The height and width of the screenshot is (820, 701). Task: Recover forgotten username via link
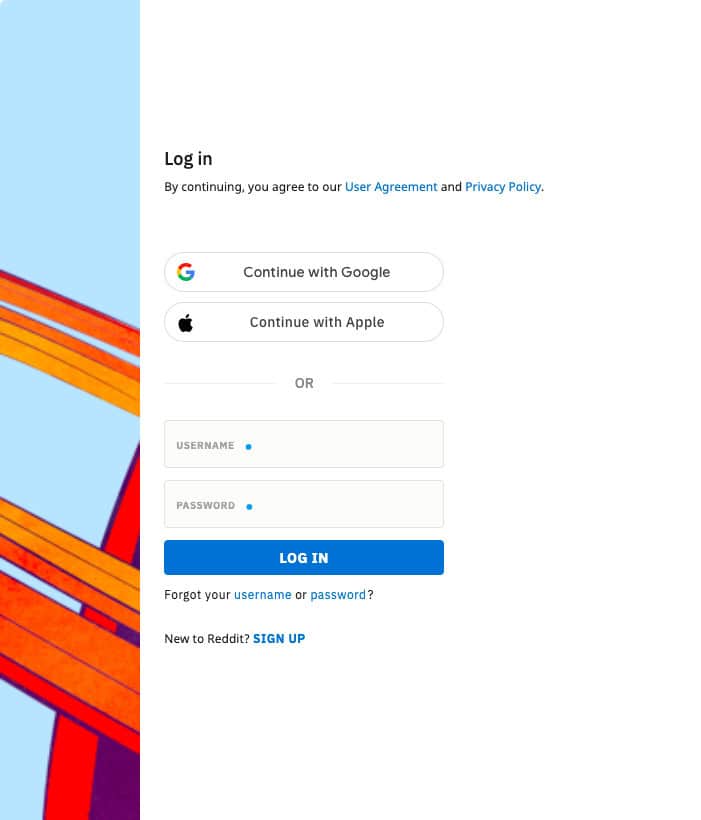click(263, 595)
